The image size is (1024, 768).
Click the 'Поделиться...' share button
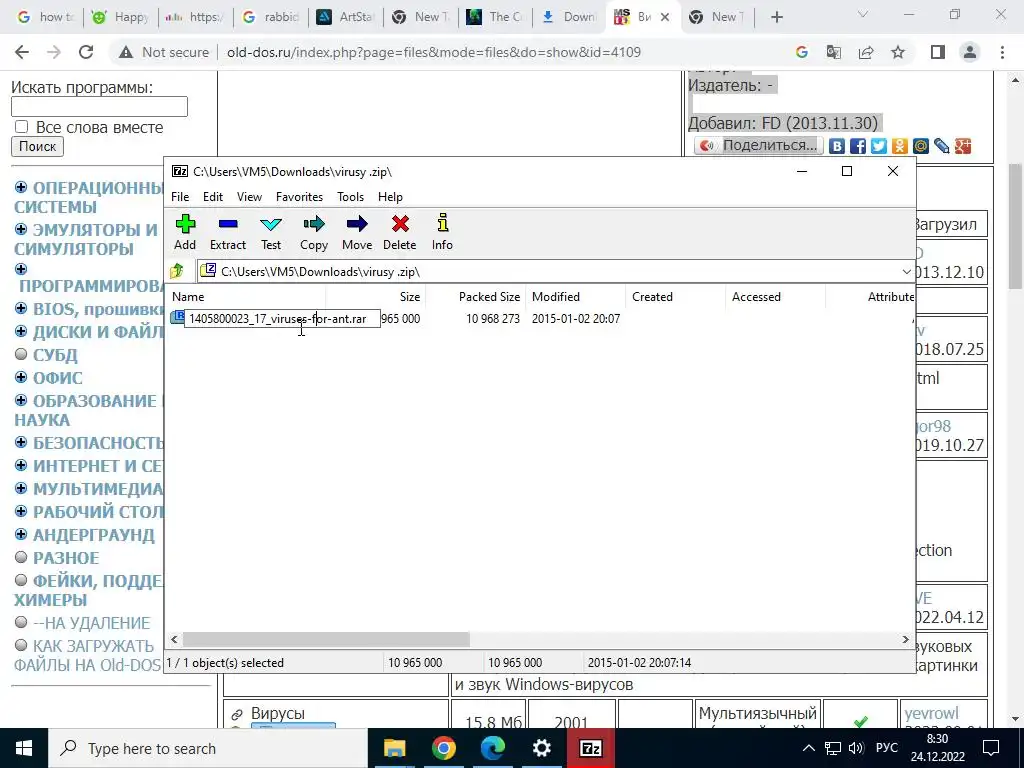pos(759,146)
